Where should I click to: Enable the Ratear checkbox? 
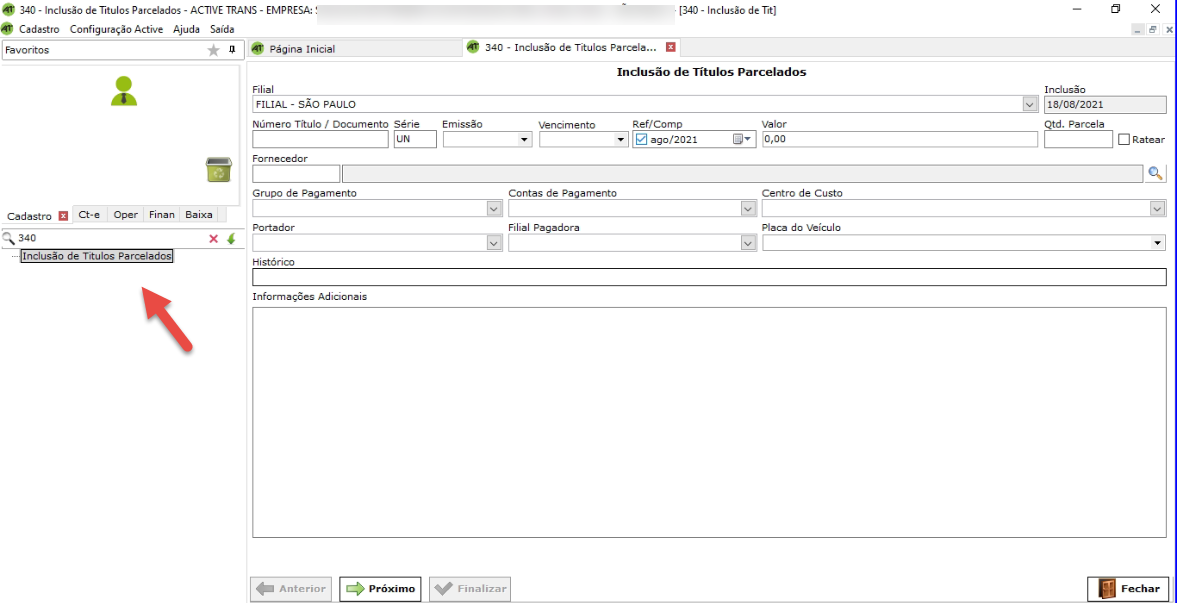pos(1124,140)
